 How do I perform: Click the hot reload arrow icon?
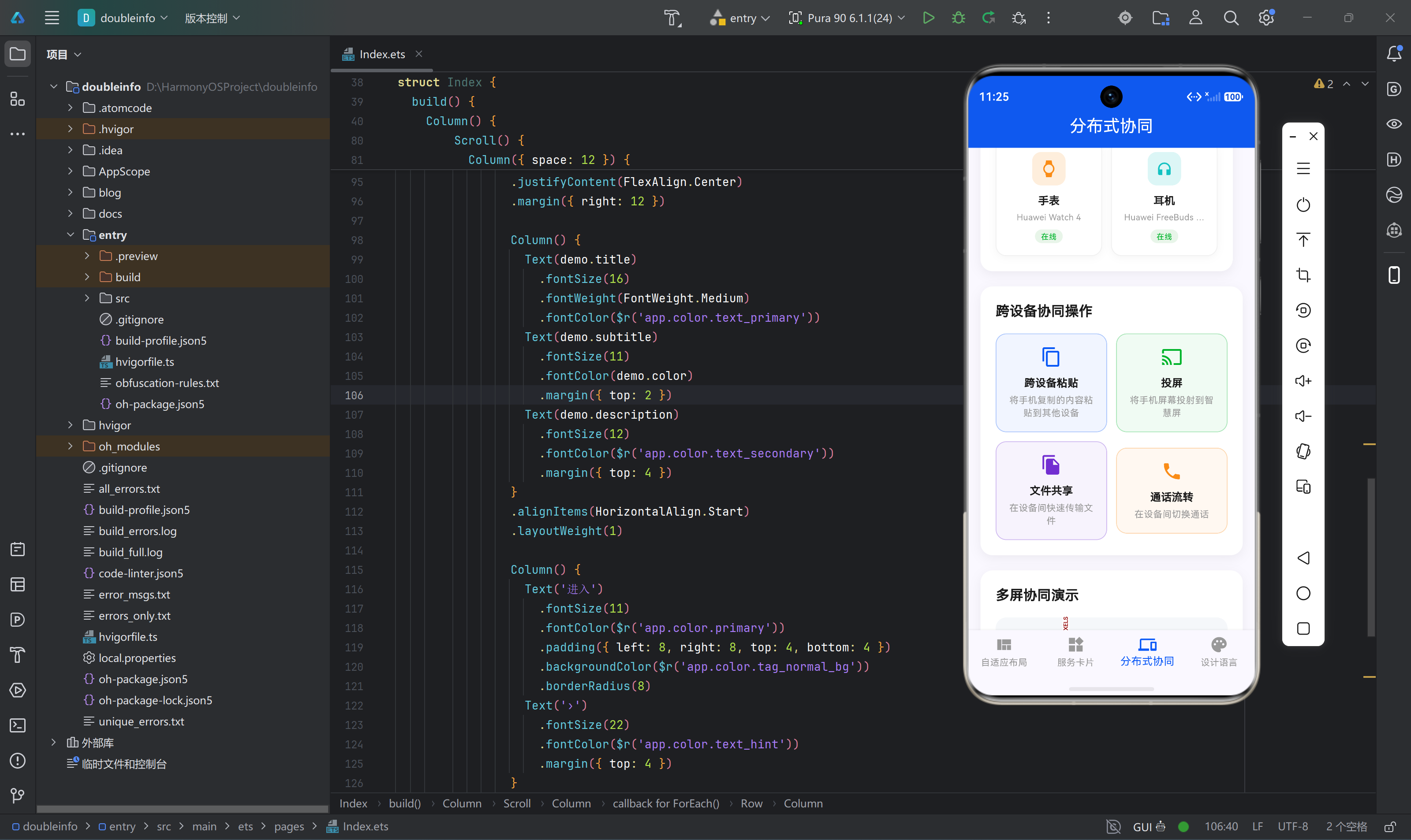pos(989,18)
